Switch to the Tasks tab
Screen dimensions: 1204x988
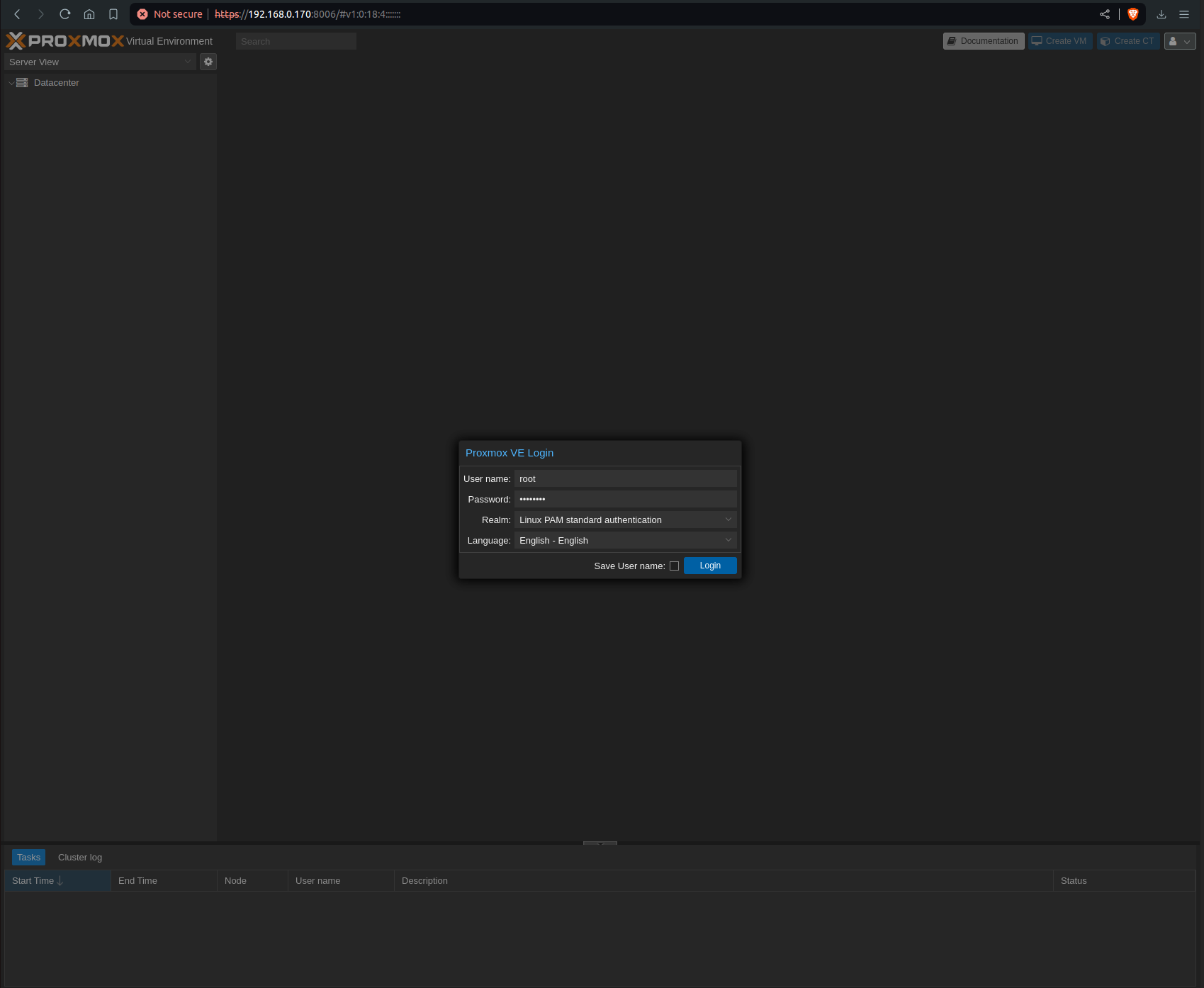[29, 858]
